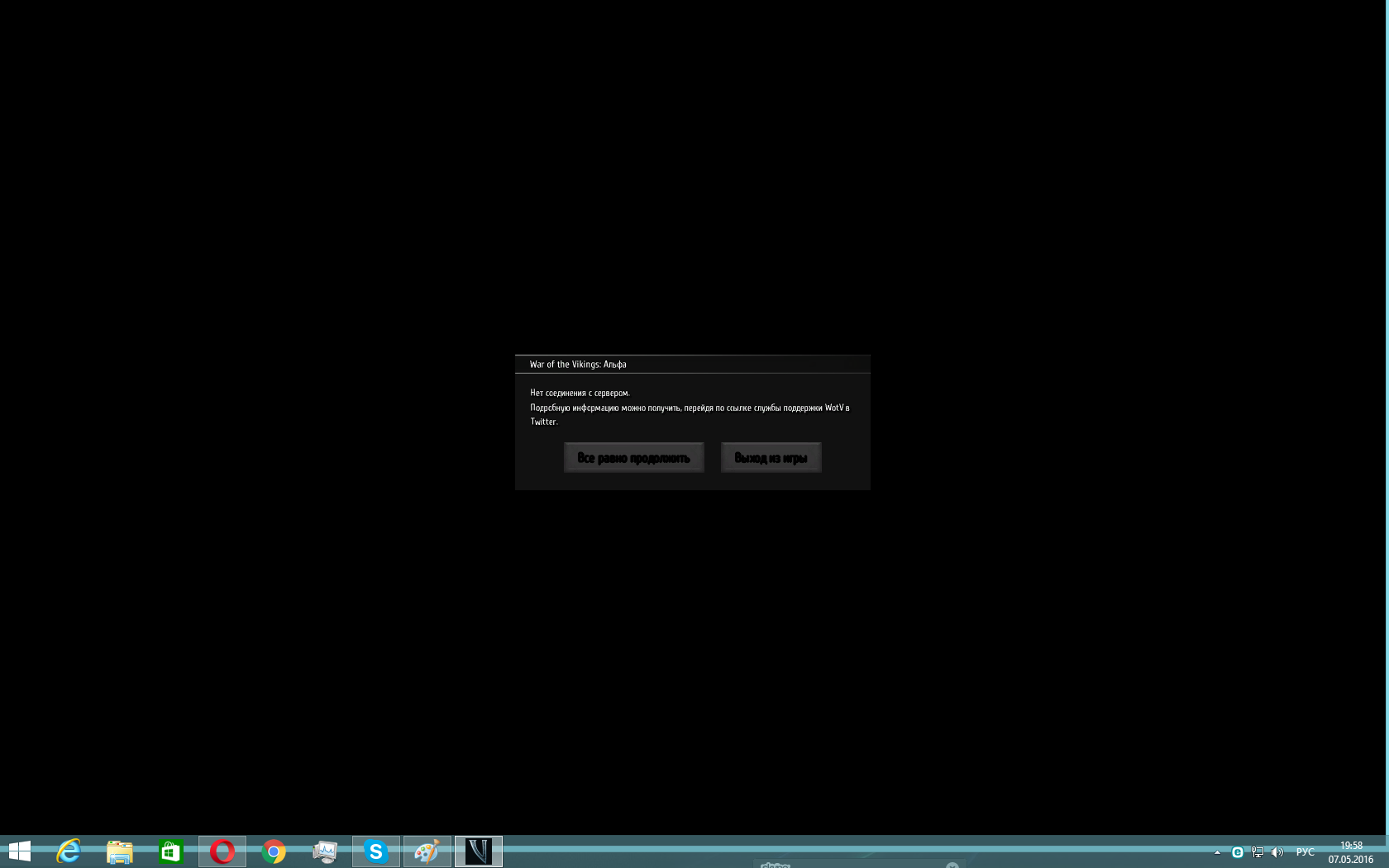Image resolution: width=1389 pixels, height=868 pixels.
Task: Click the 'Все равно продолжить' button
Action: pyautogui.click(x=633, y=457)
